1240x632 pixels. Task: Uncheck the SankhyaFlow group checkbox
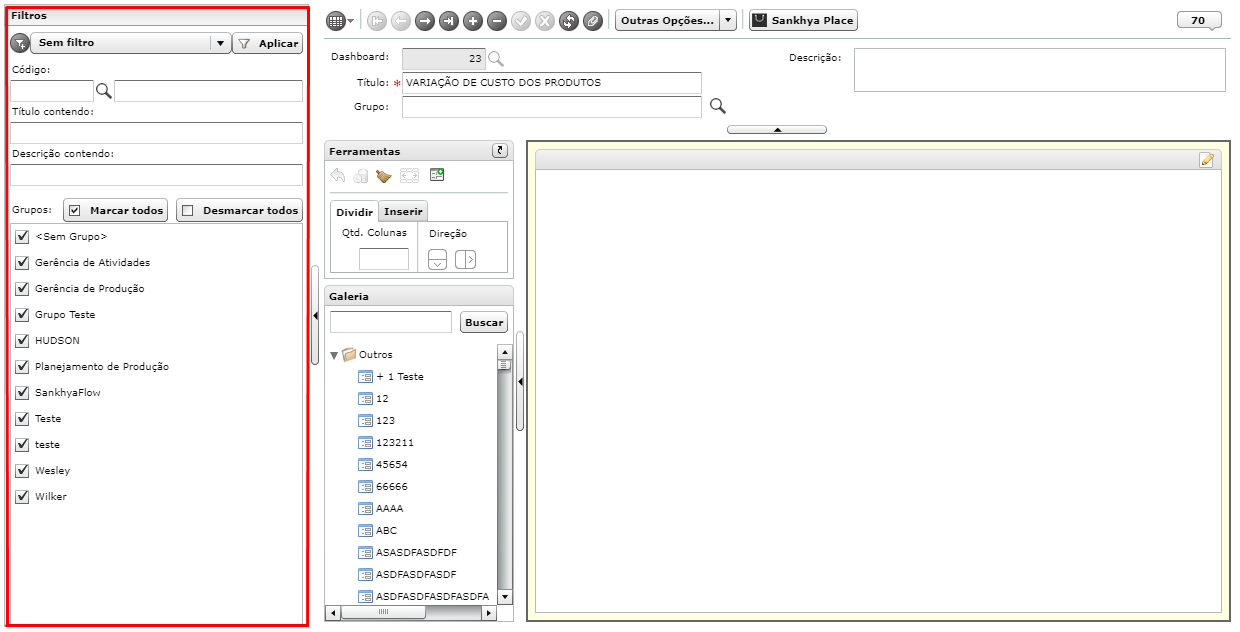coord(22,393)
